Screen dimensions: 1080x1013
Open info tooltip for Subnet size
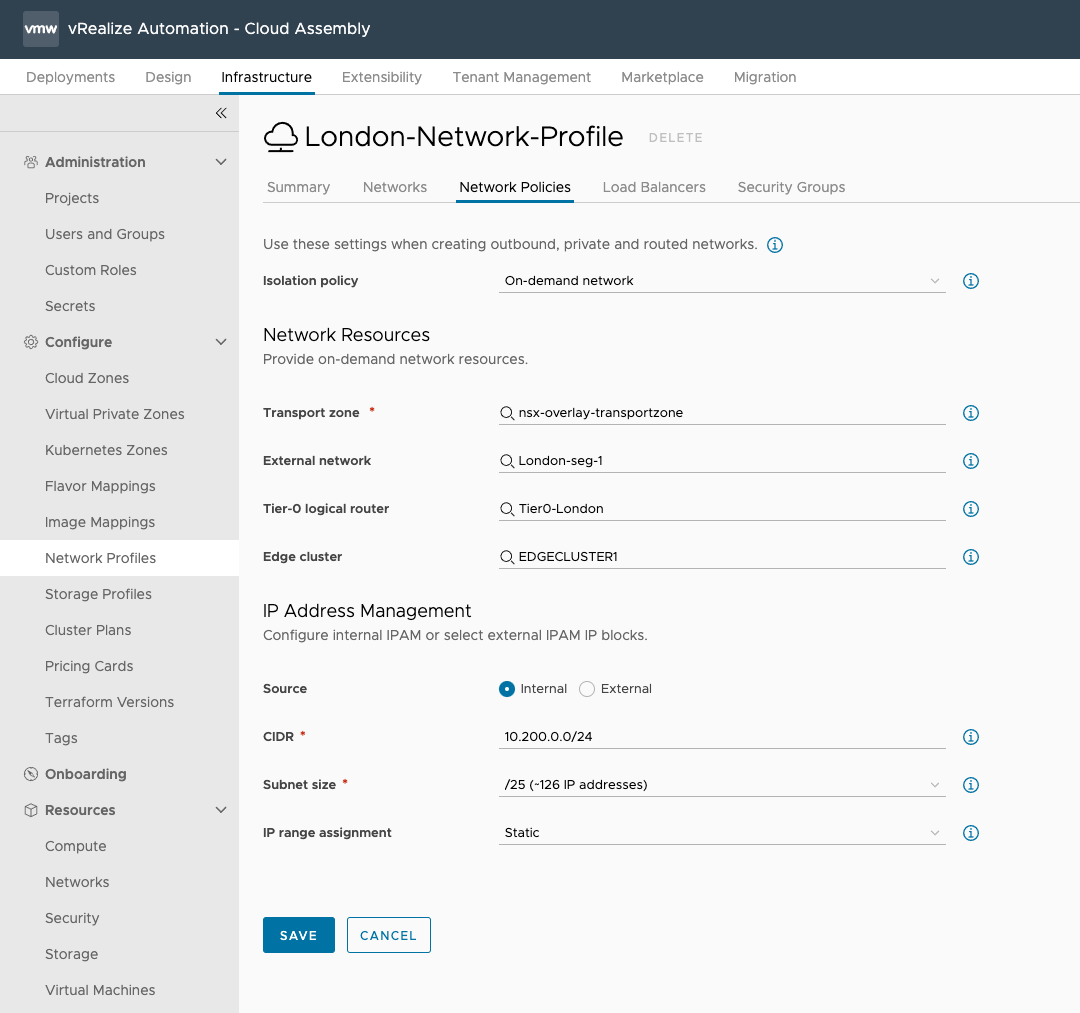pos(970,785)
